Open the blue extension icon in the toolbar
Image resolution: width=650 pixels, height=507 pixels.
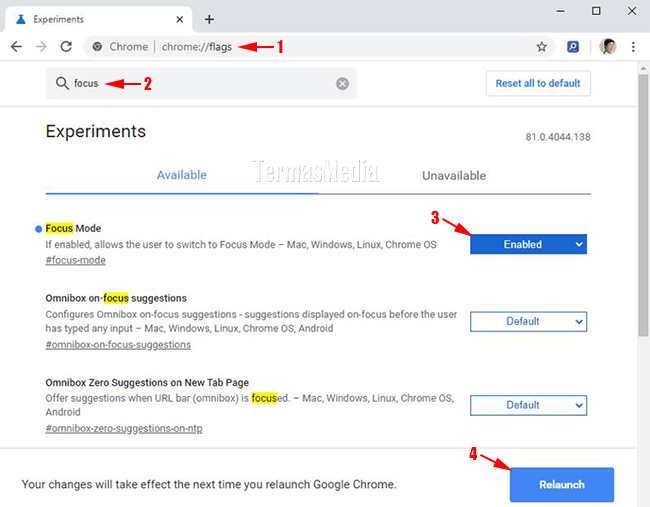pyautogui.click(x=573, y=46)
